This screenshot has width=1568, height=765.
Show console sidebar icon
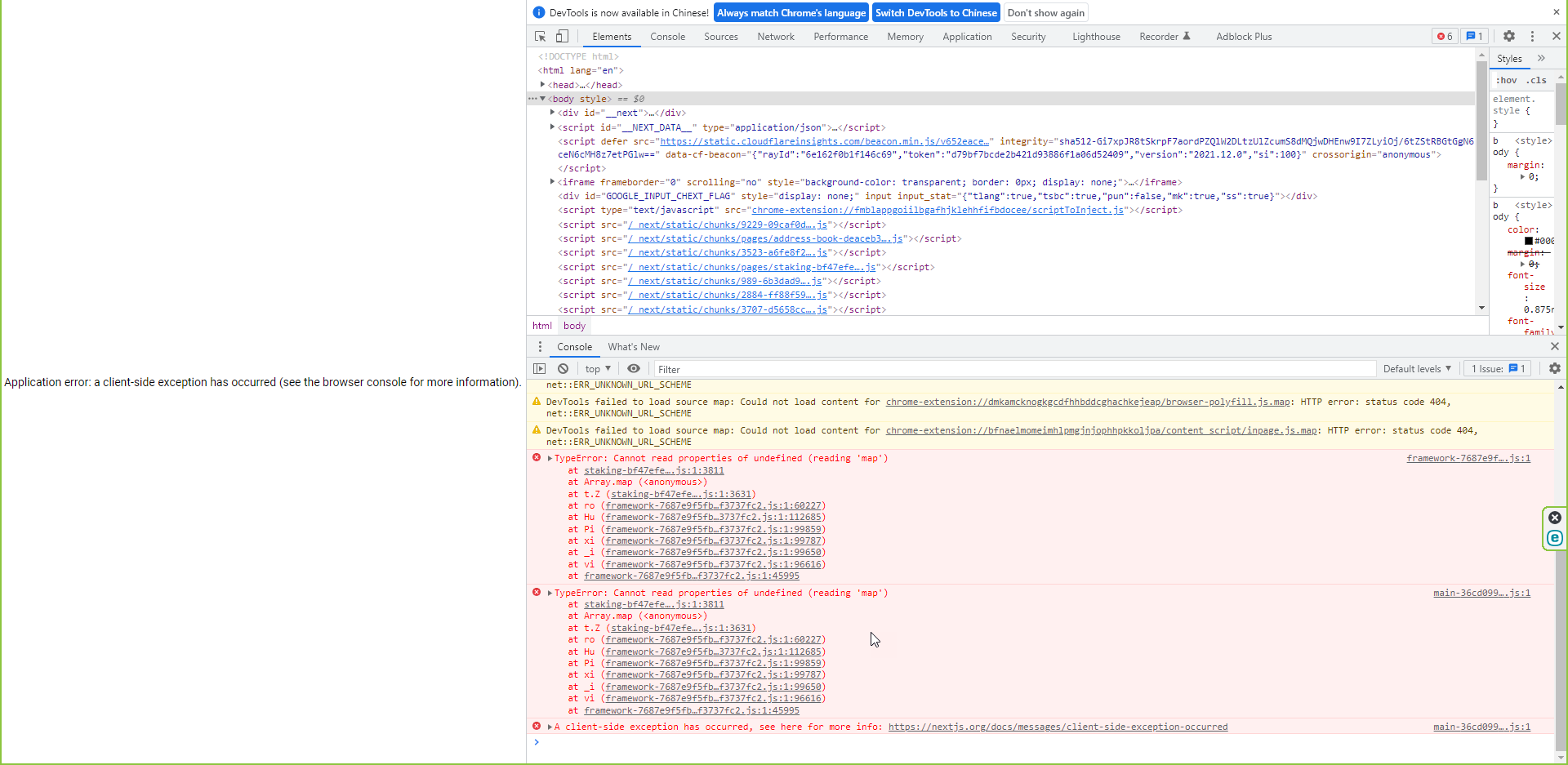(x=539, y=368)
